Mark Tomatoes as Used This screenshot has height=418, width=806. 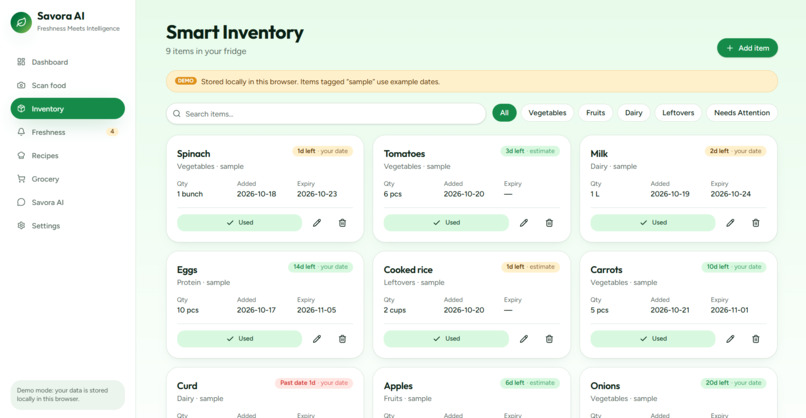(x=446, y=223)
